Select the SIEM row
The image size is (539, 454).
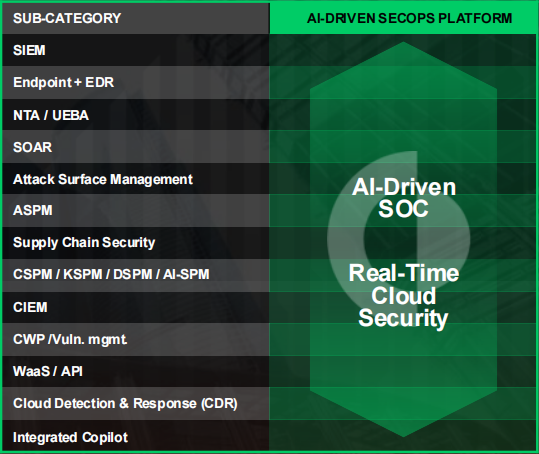click(x=136, y=50)
